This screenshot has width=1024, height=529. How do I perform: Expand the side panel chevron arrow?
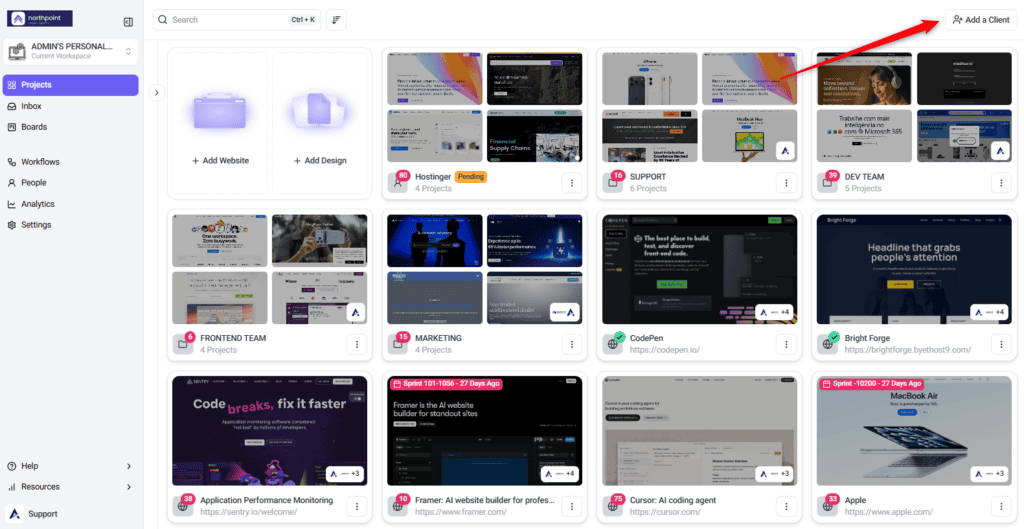(156, 93)
